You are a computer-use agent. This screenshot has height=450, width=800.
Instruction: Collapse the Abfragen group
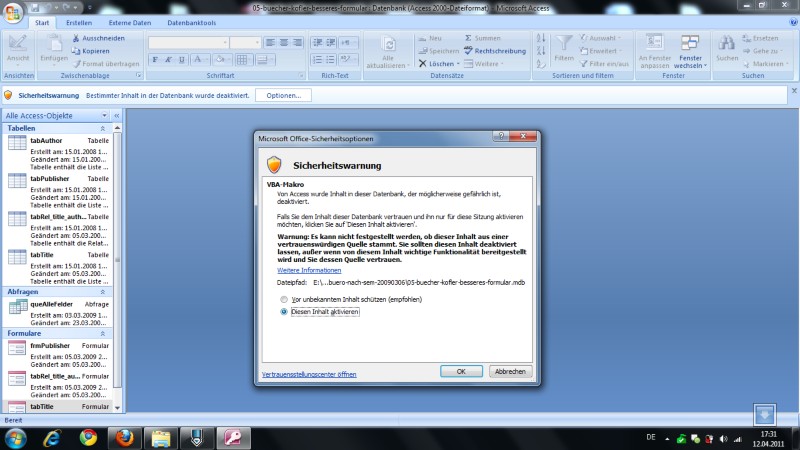(103, 292)
